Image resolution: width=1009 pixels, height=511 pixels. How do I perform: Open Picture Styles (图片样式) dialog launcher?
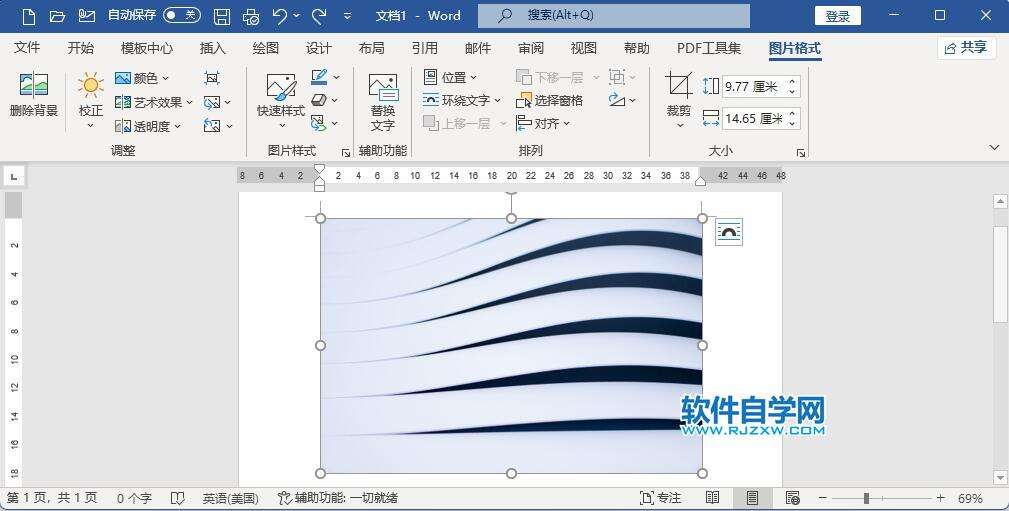tap(346, 153)
